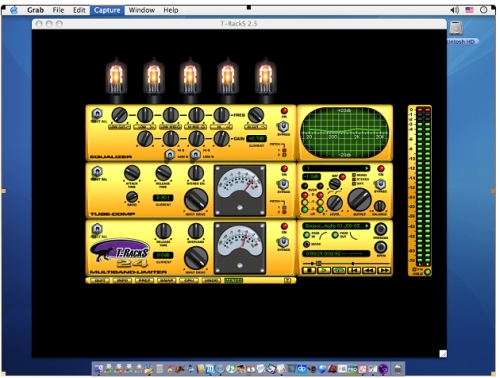This screenshot has width=500, height=378.
Task: Stop playback with the stop button
Action: pyautogui.click(x=309, y=270)
